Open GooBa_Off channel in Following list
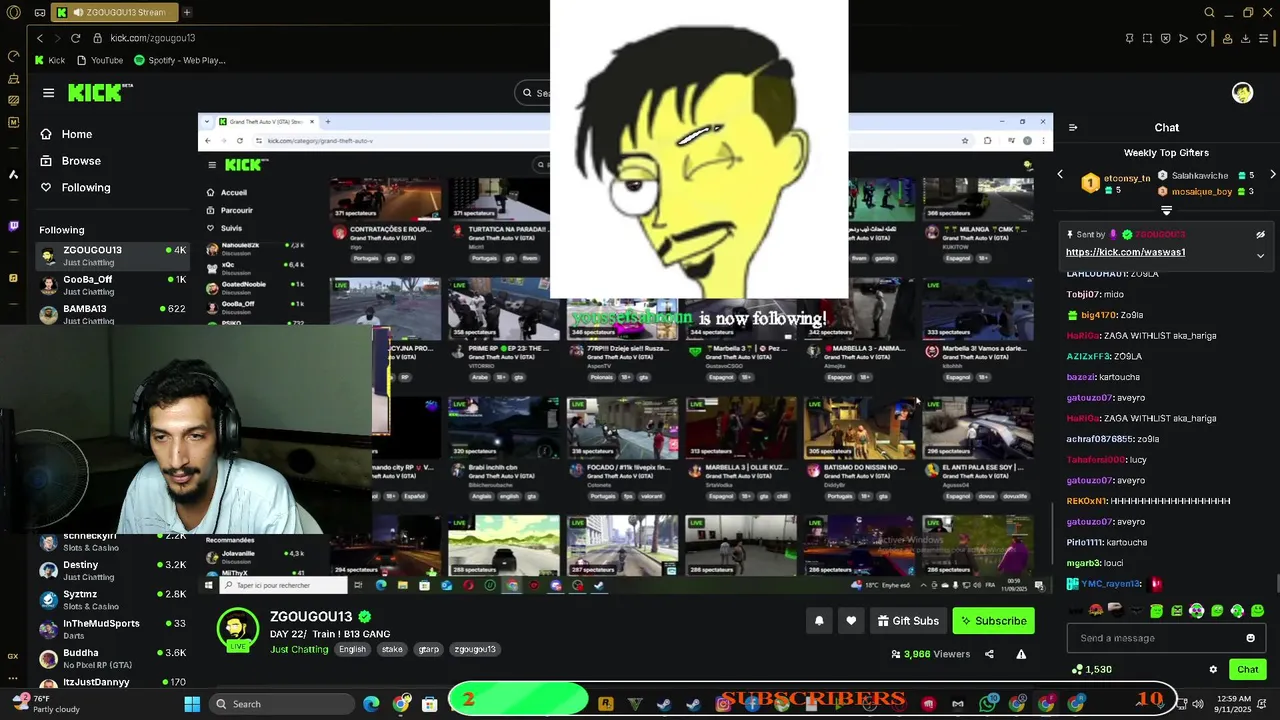This screenshot has height=720, width=1280. tap(112, 285)
